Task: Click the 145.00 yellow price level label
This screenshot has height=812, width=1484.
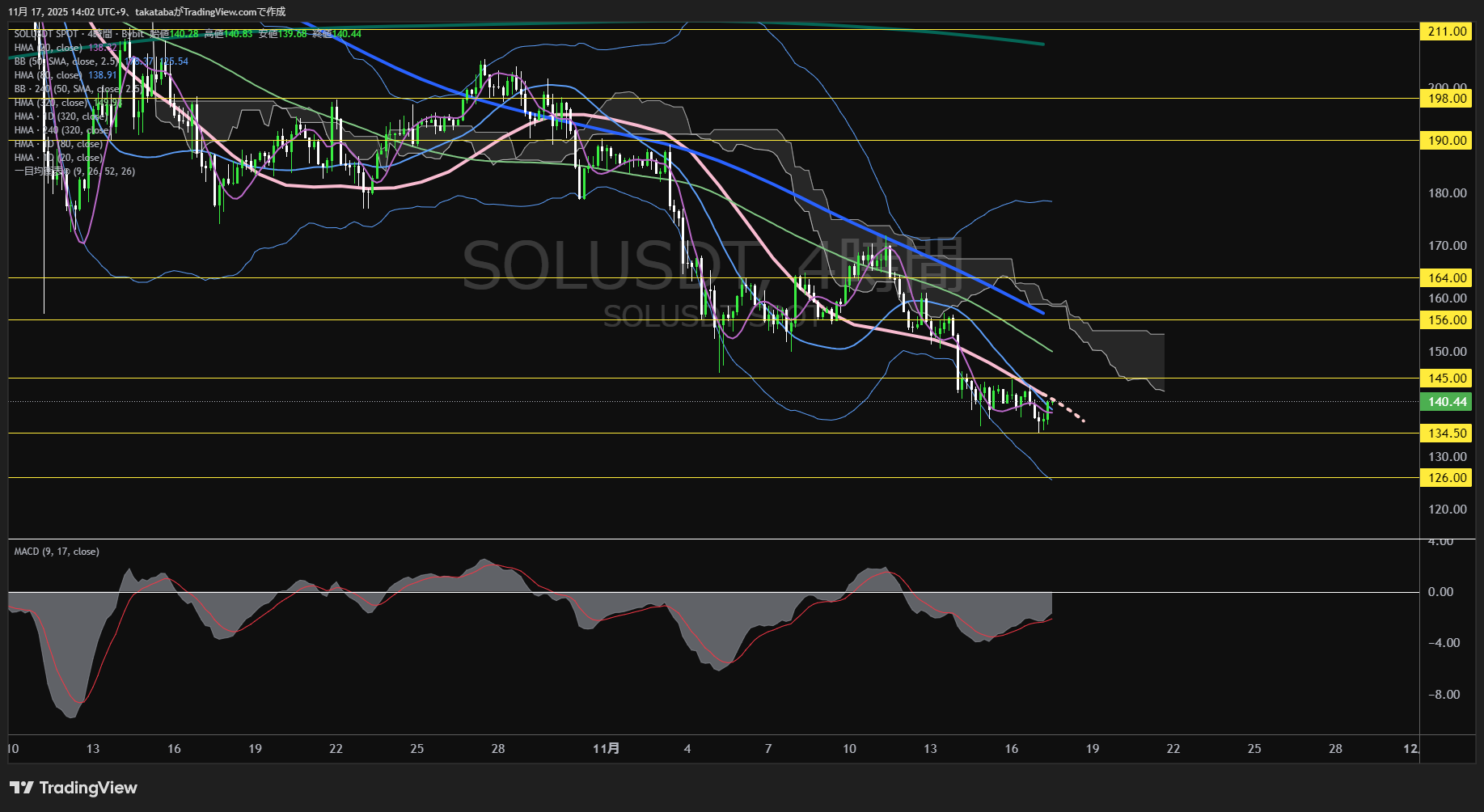Action: tap(1447, 379)
